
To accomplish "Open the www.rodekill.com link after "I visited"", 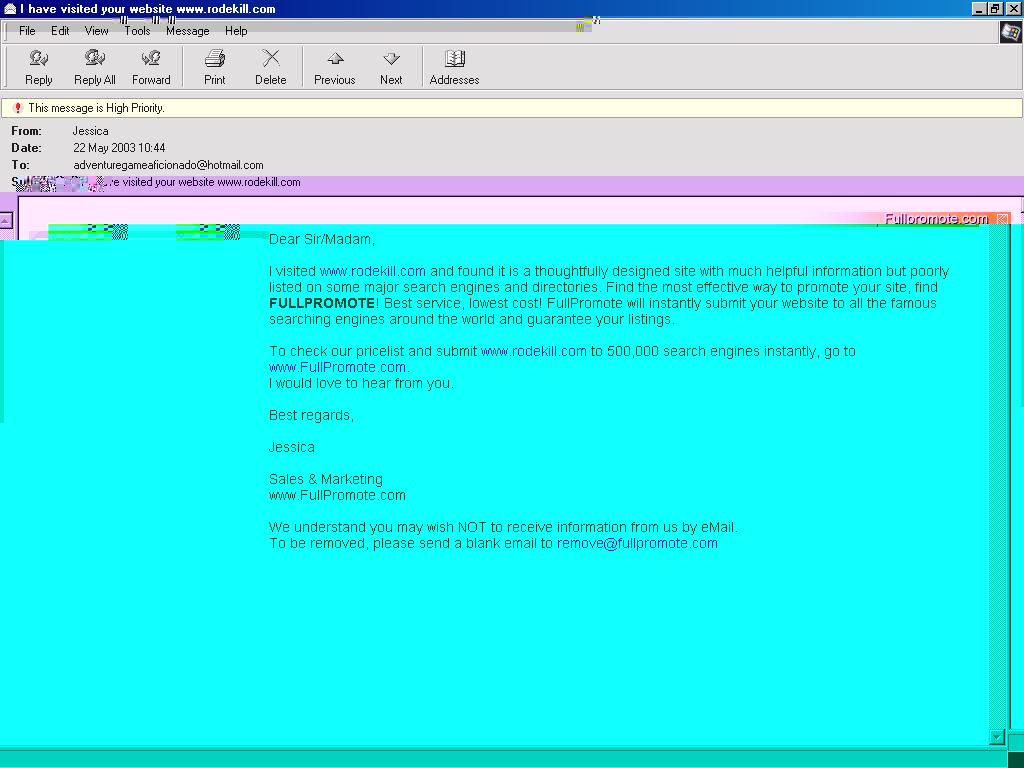I will (x=372, y=271).
